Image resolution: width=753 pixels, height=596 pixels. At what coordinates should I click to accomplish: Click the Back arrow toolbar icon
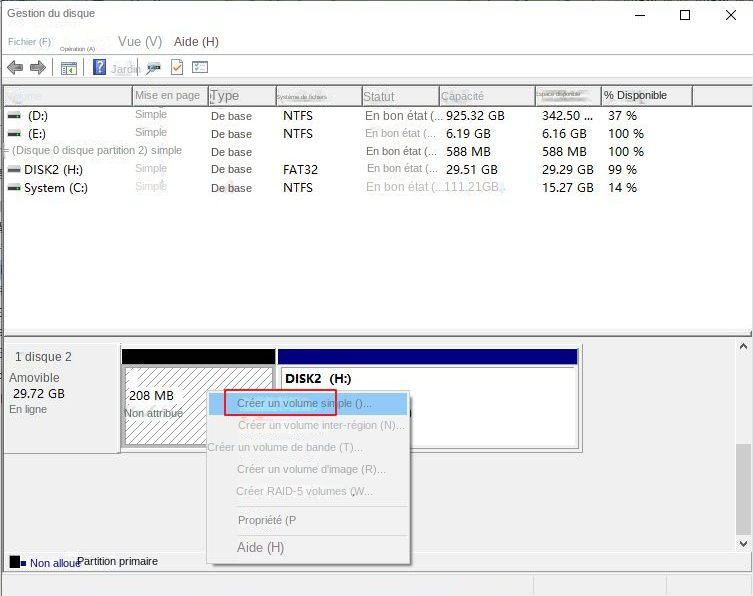click(x=15, y=67)
